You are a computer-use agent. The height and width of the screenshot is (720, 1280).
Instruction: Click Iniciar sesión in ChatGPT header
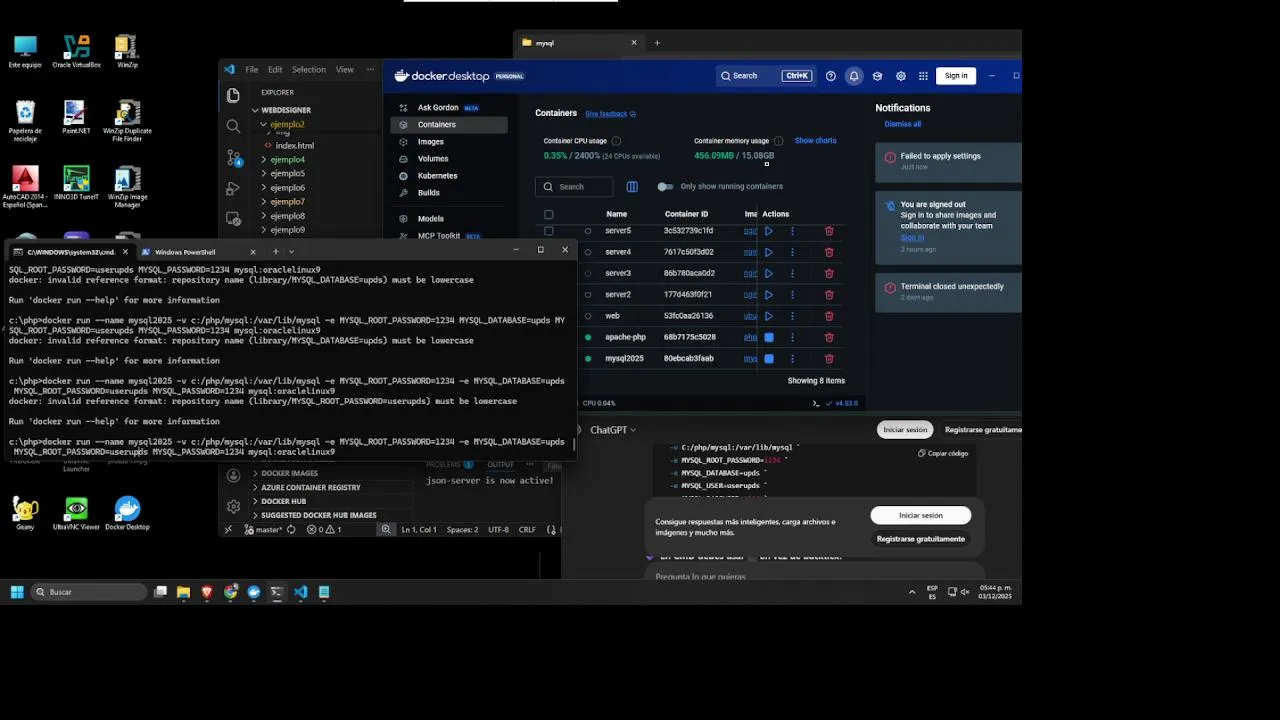pyautogui.click(x=904, y=430)
